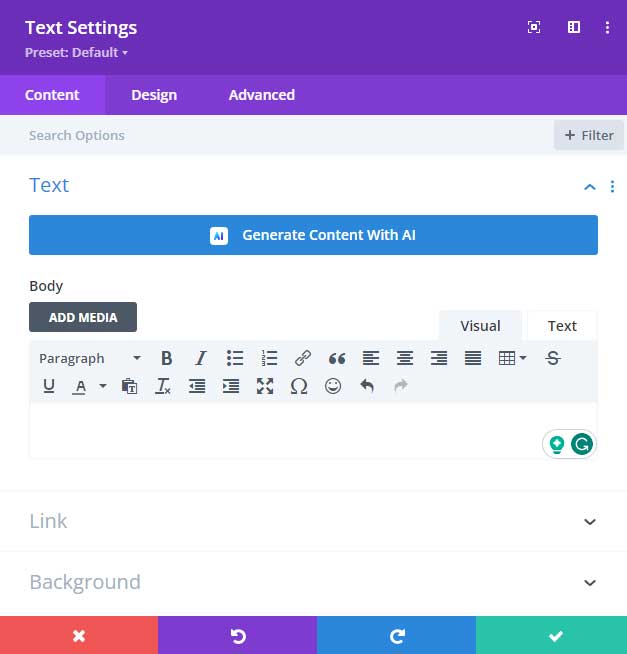Click the Filter button

click(589, 135)
